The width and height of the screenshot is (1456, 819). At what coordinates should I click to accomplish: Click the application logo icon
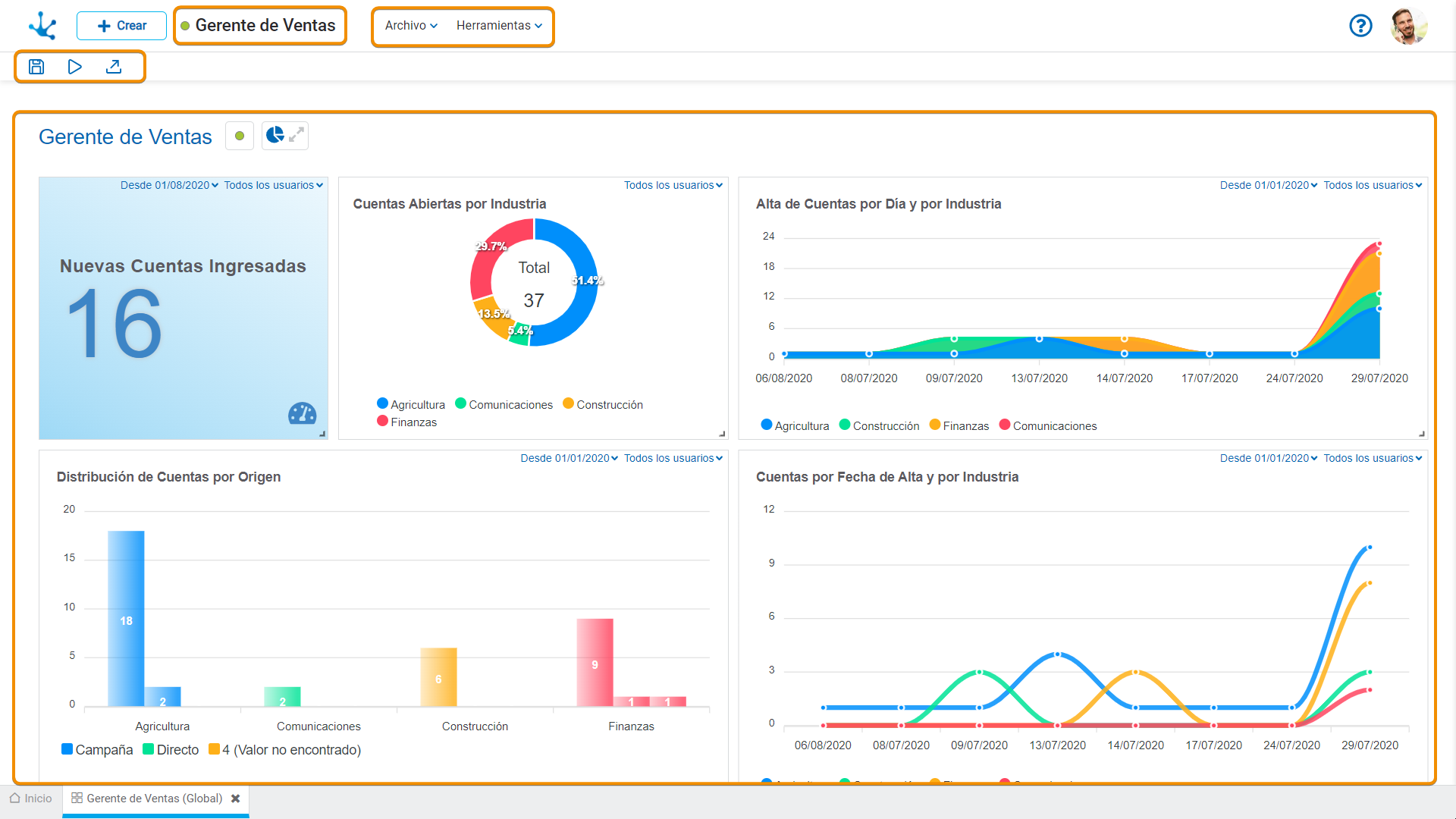42,26
